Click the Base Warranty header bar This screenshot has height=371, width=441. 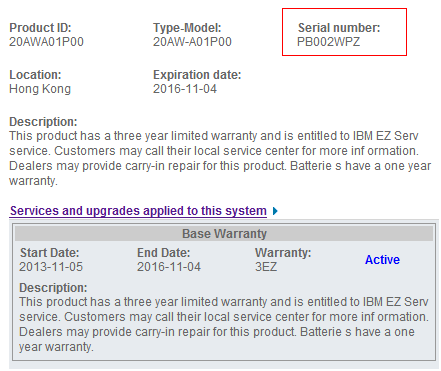click(224, 234)
